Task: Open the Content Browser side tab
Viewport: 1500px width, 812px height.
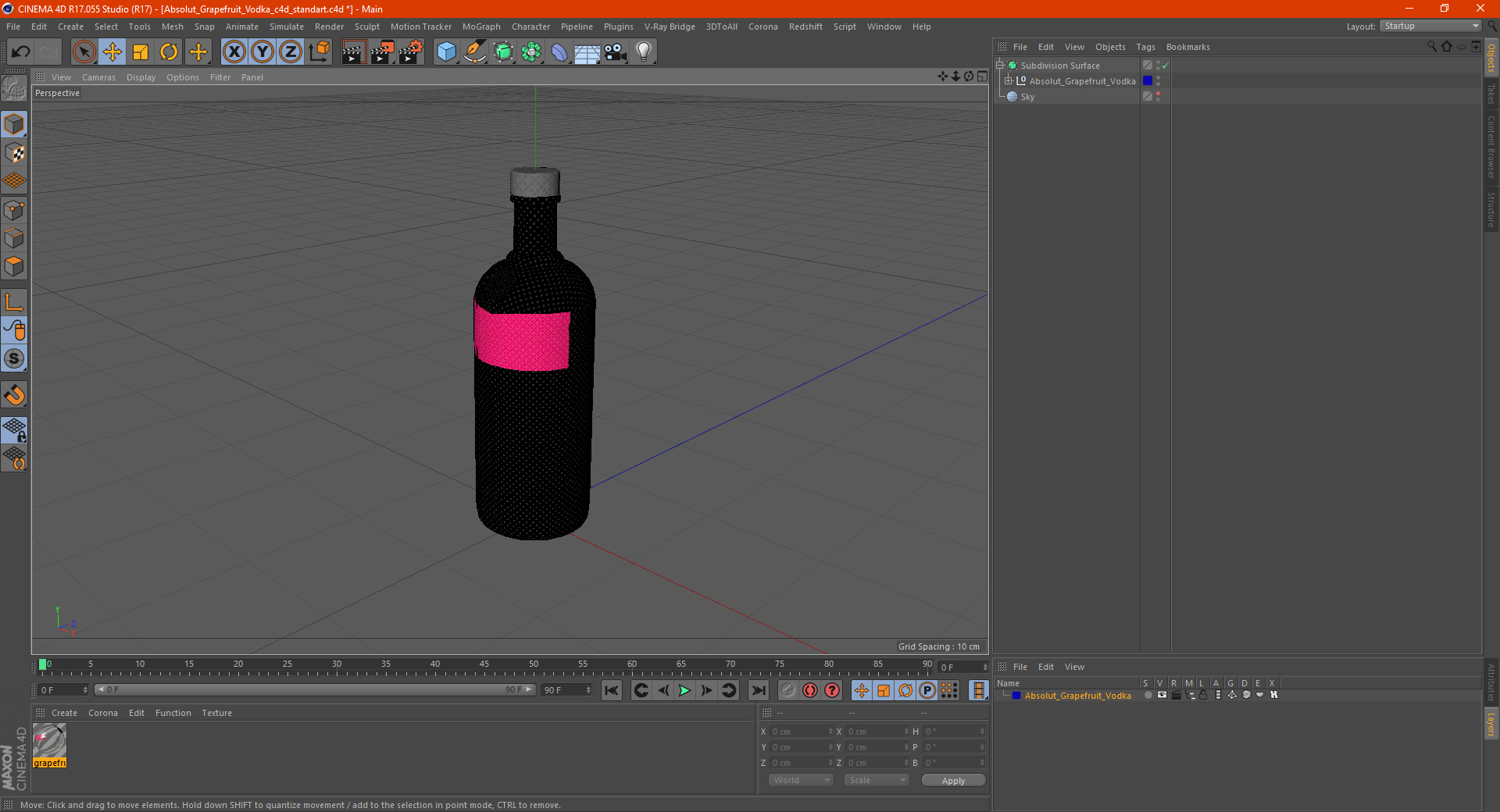Action: pyautogui.click(x=1491, y=147)
